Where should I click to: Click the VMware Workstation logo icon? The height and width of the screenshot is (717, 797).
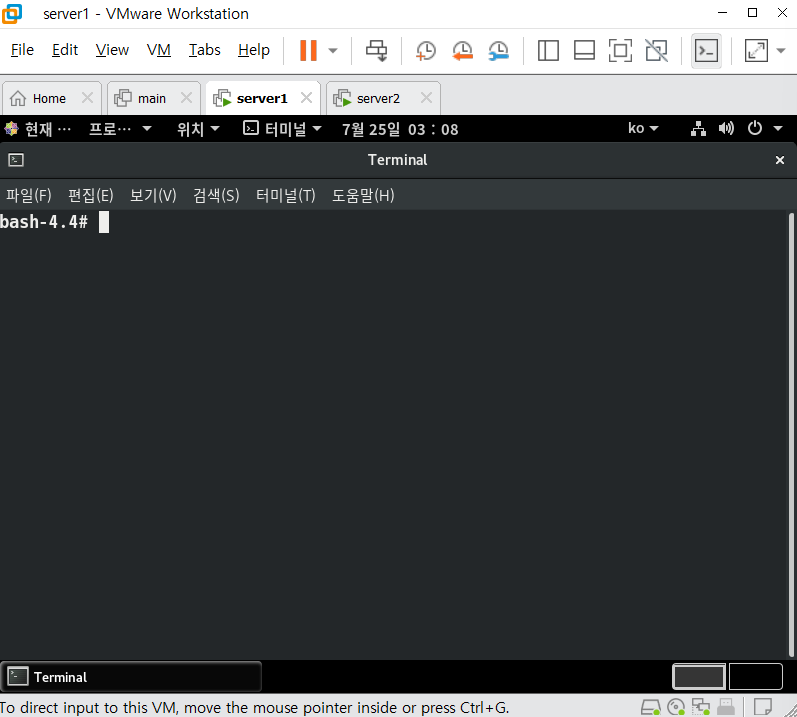pyautogui.click(x=12, y=13)
